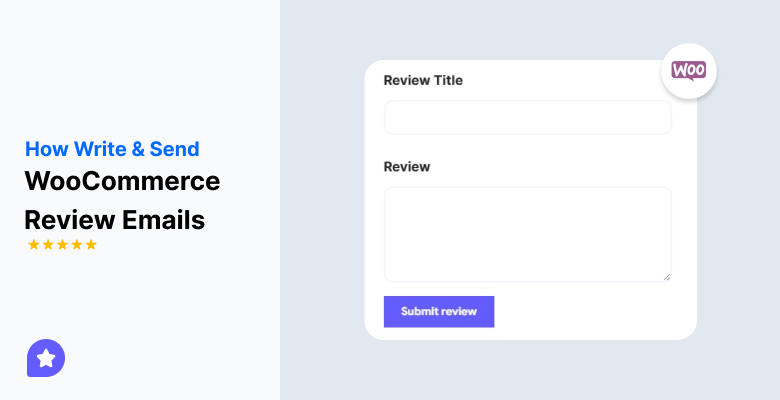Screen dimensions: 780x400
Task: Select the third yellow rating star
Action: click(62, 245)
